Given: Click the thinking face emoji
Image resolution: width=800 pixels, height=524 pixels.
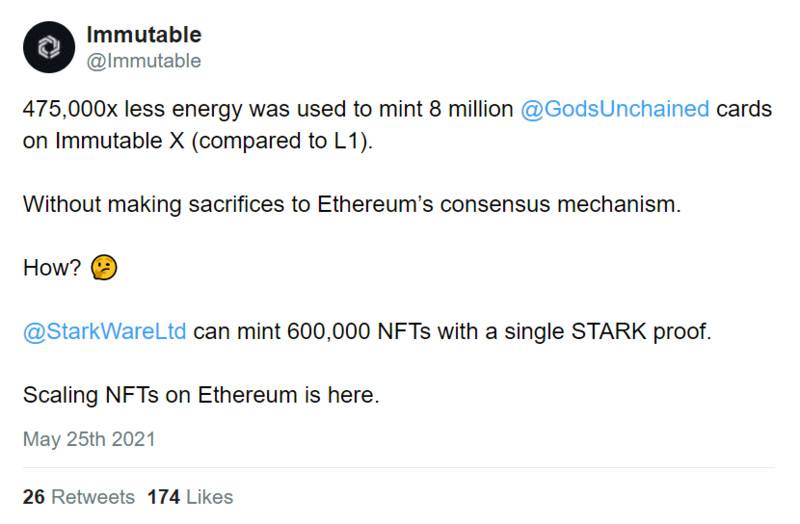Looking at the screenshot, I should tap(104, 267).
